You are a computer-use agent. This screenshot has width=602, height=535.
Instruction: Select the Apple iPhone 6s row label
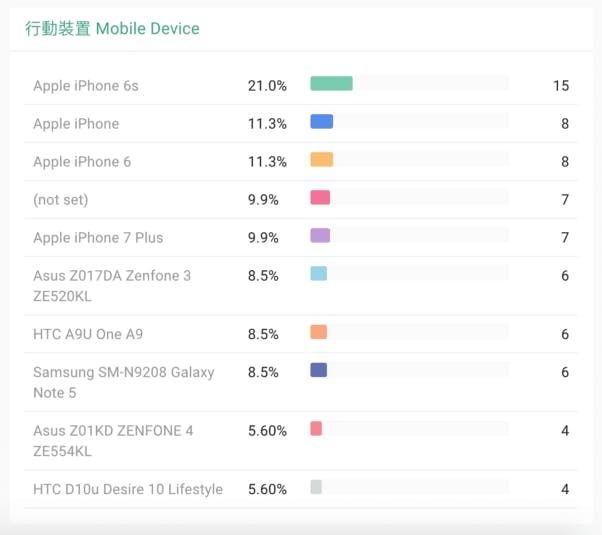[86, 86]
